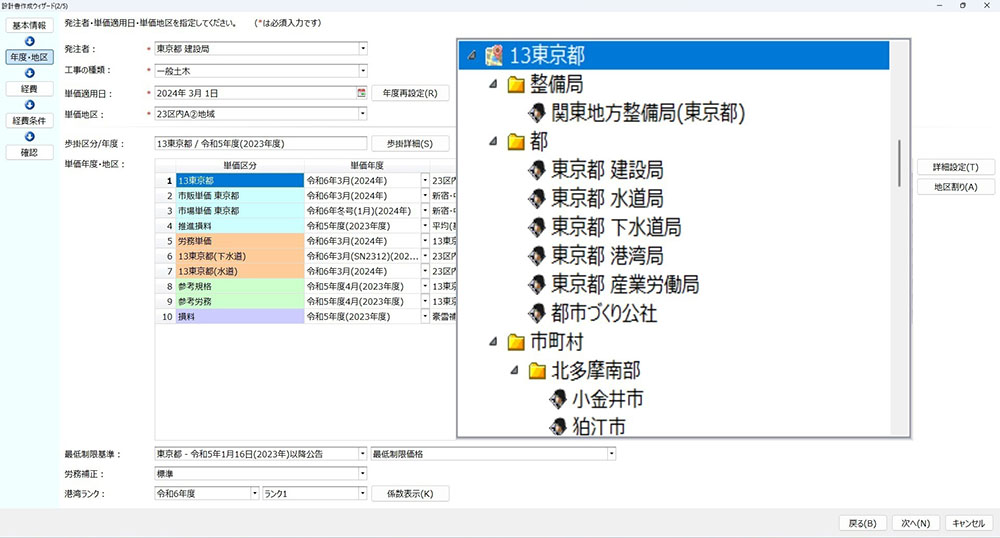Image resolution: width=1000 pixels, height=538 pixels.
Task: Switch to the 経費条件 wizard step
Action: pos(29,121)
